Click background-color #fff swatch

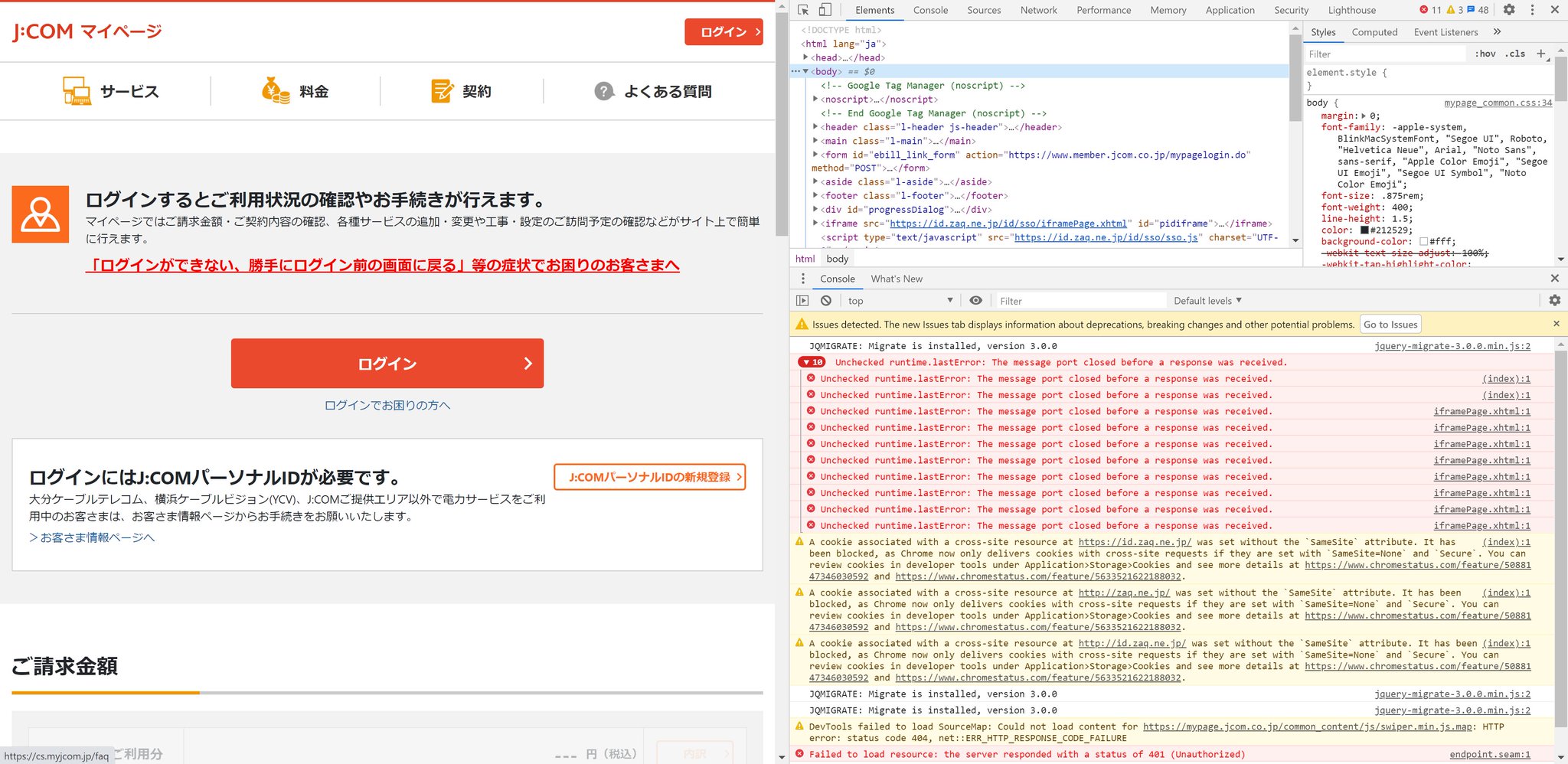click(1423, 241)
